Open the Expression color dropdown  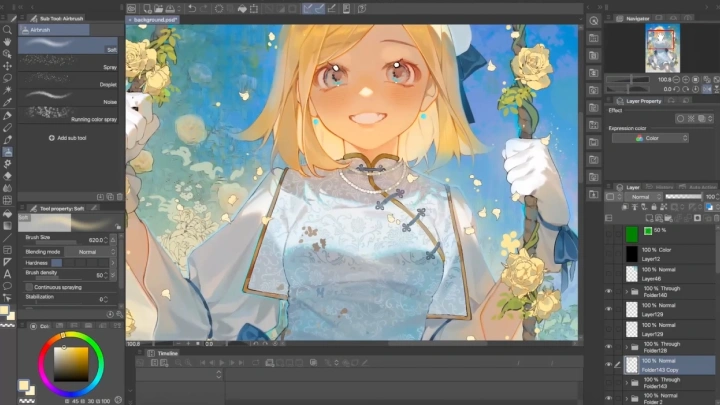(650, 138)
